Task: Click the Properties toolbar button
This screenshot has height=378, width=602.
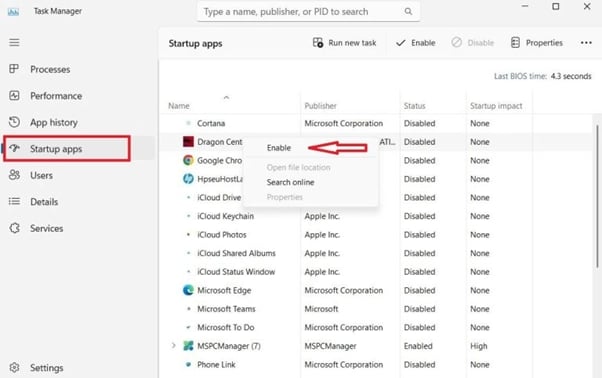Action: pyautogui.click(x=537, y=43)
